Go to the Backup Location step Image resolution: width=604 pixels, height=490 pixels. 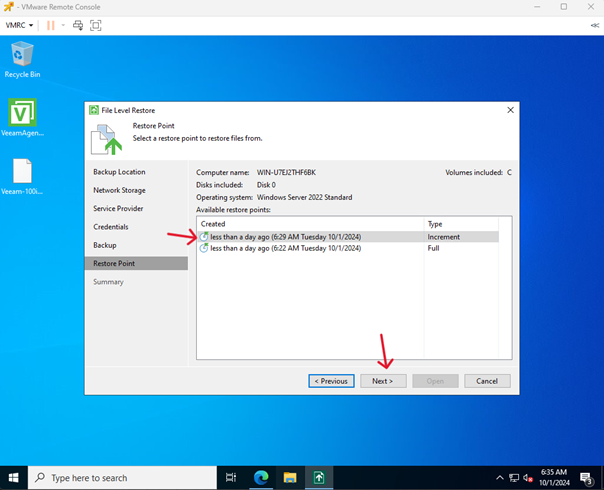(119, 172)
